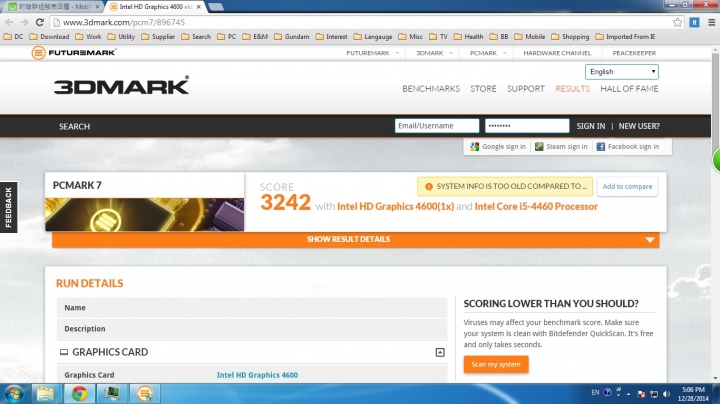This screenshot has height=404, width=720.
Task: Open HARDWARE CHANNEL link
Action: (557, 53)
